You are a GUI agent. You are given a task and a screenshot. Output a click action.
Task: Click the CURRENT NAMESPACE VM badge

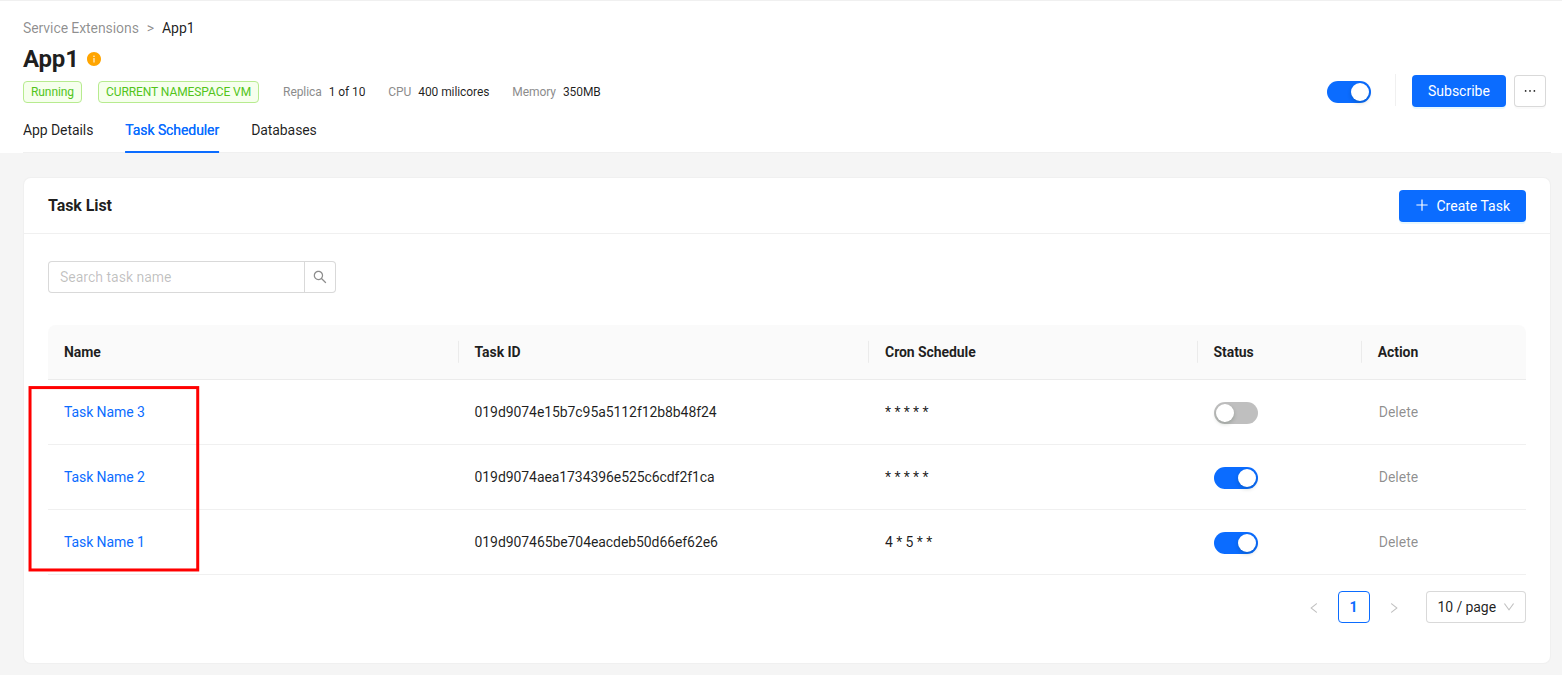(178, 92)
